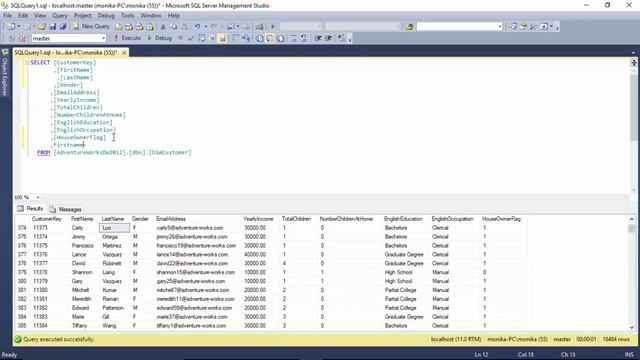The height and width of the screenshot is (360, 640).
Task: Click the DimCustomer table name in query
Action: point(170,153)
